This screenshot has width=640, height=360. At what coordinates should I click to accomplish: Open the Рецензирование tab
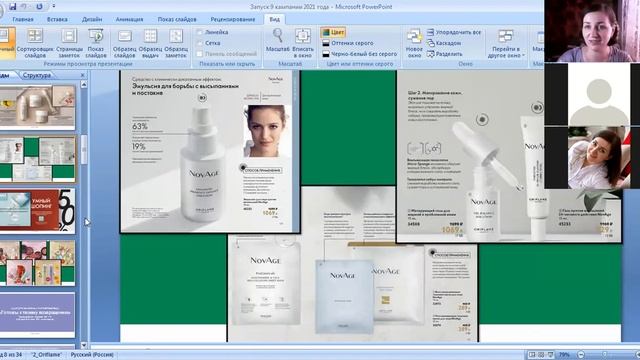[x=233, y=19]
